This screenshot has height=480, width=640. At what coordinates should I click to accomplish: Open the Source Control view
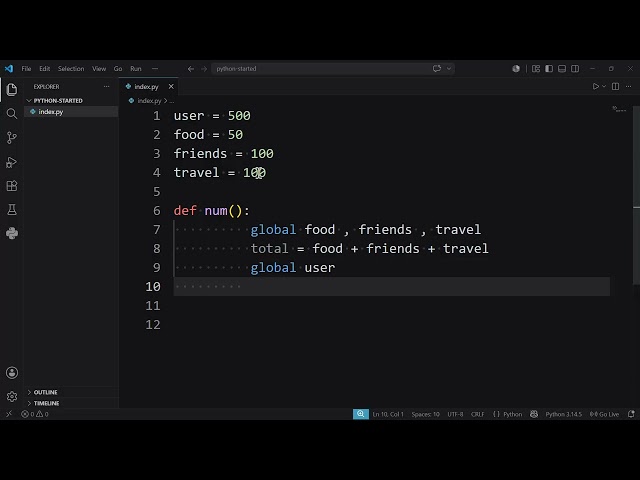[x=12, y=138]
